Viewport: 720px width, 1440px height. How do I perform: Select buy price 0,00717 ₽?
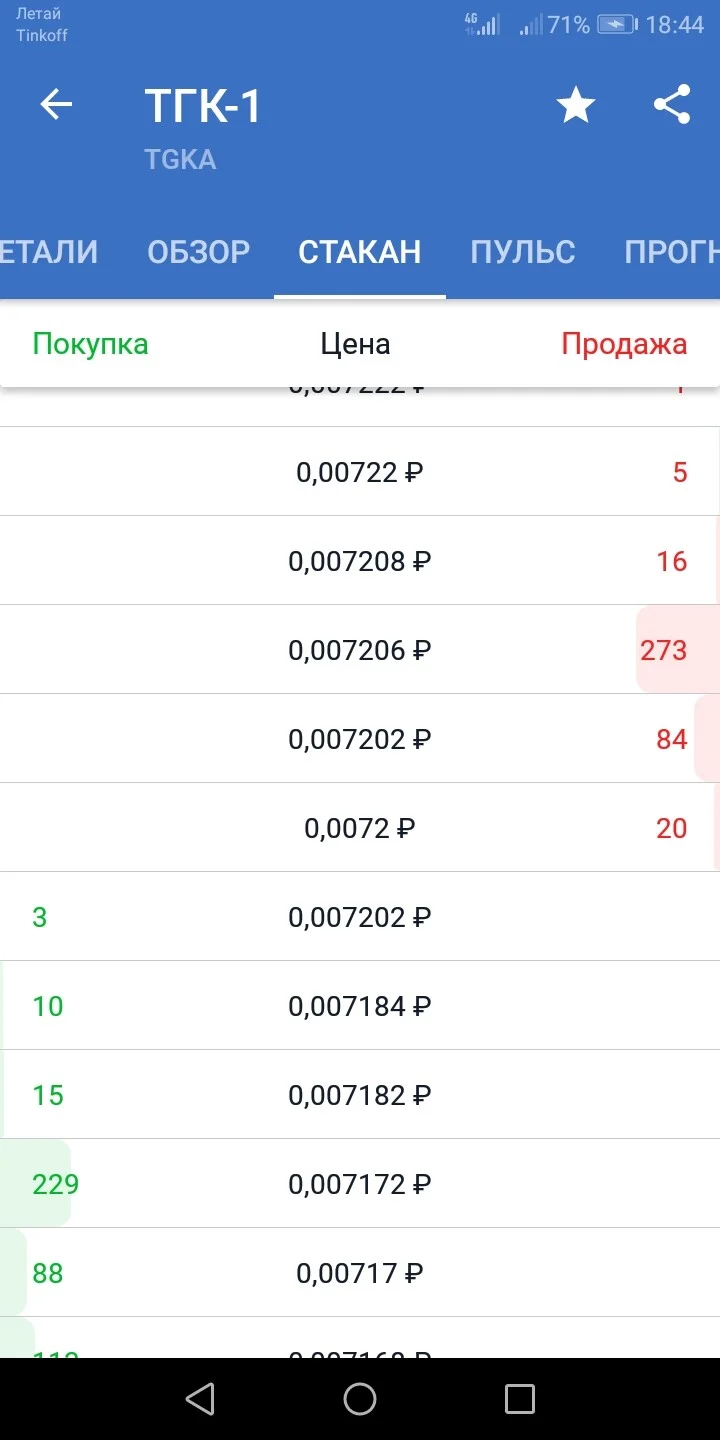(360, 1273)
